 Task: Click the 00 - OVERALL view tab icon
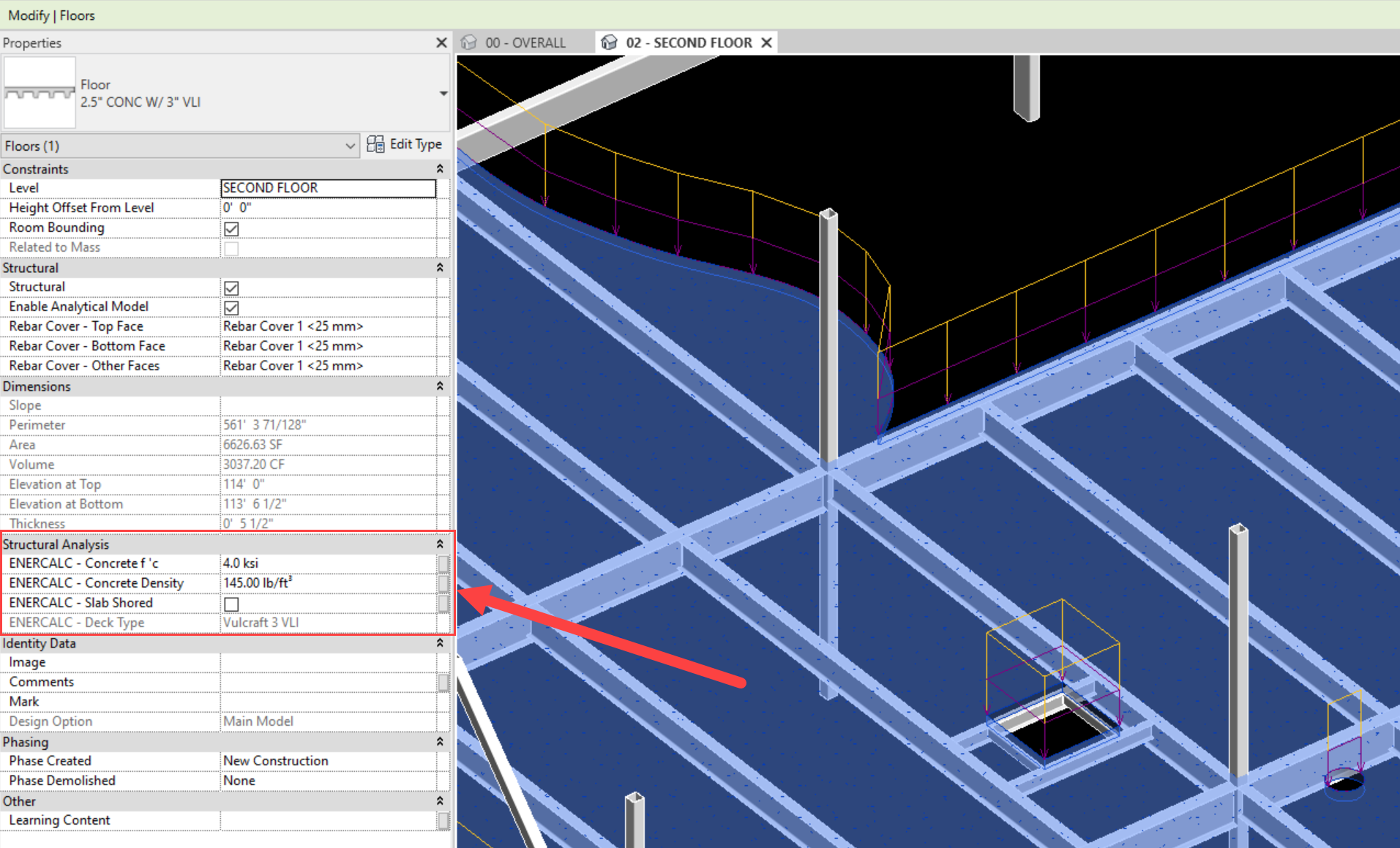tap(469, 42)
